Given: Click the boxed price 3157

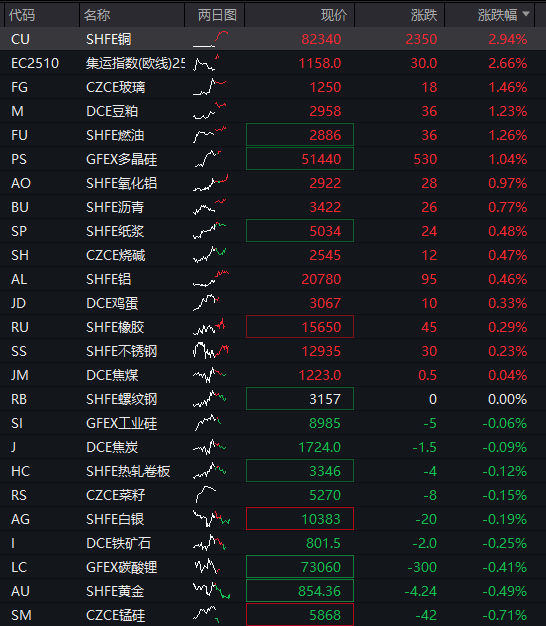Looking at the screenshot, I should coord(300,399).
